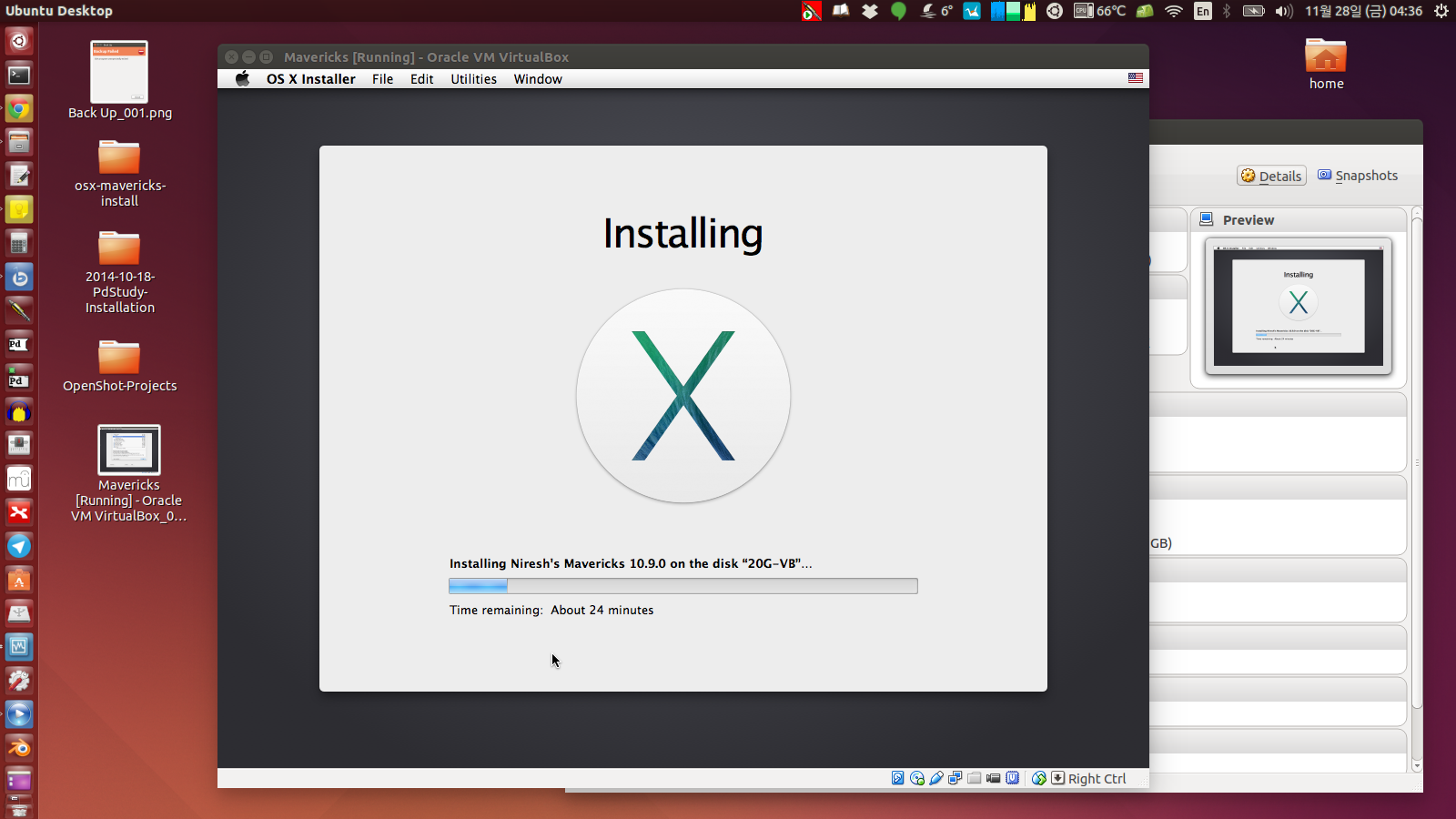Launch Telegram from the launcher
1456x819 pixels.
pos(19,546)
